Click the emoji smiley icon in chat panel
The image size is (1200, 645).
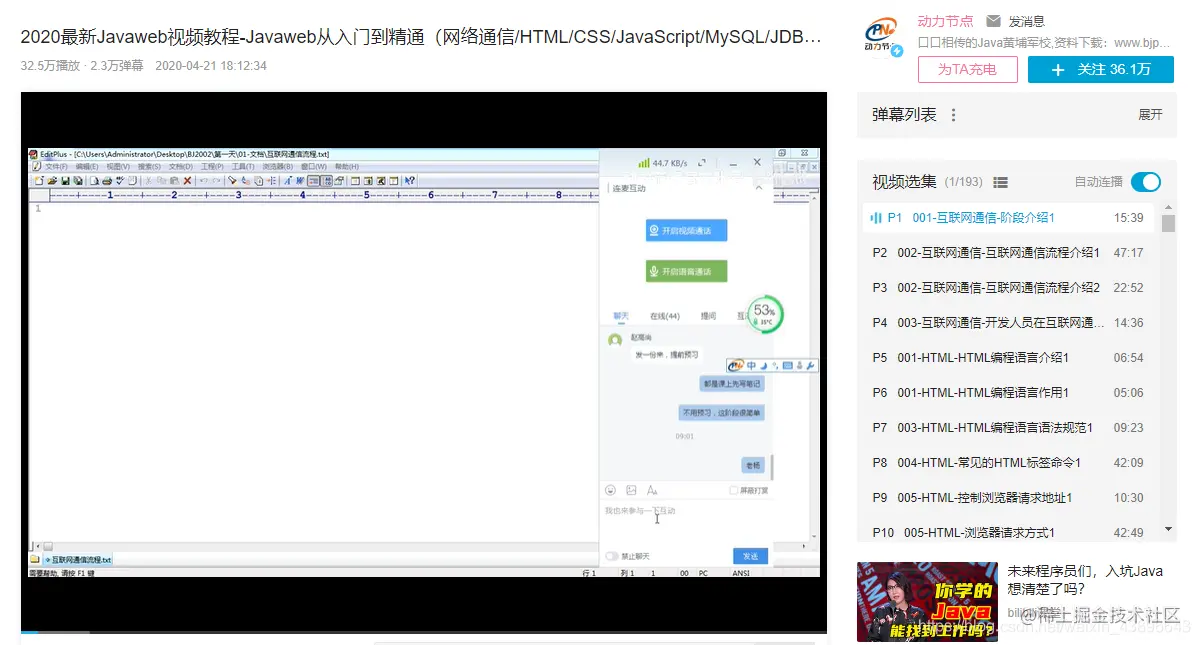point(611,490)
